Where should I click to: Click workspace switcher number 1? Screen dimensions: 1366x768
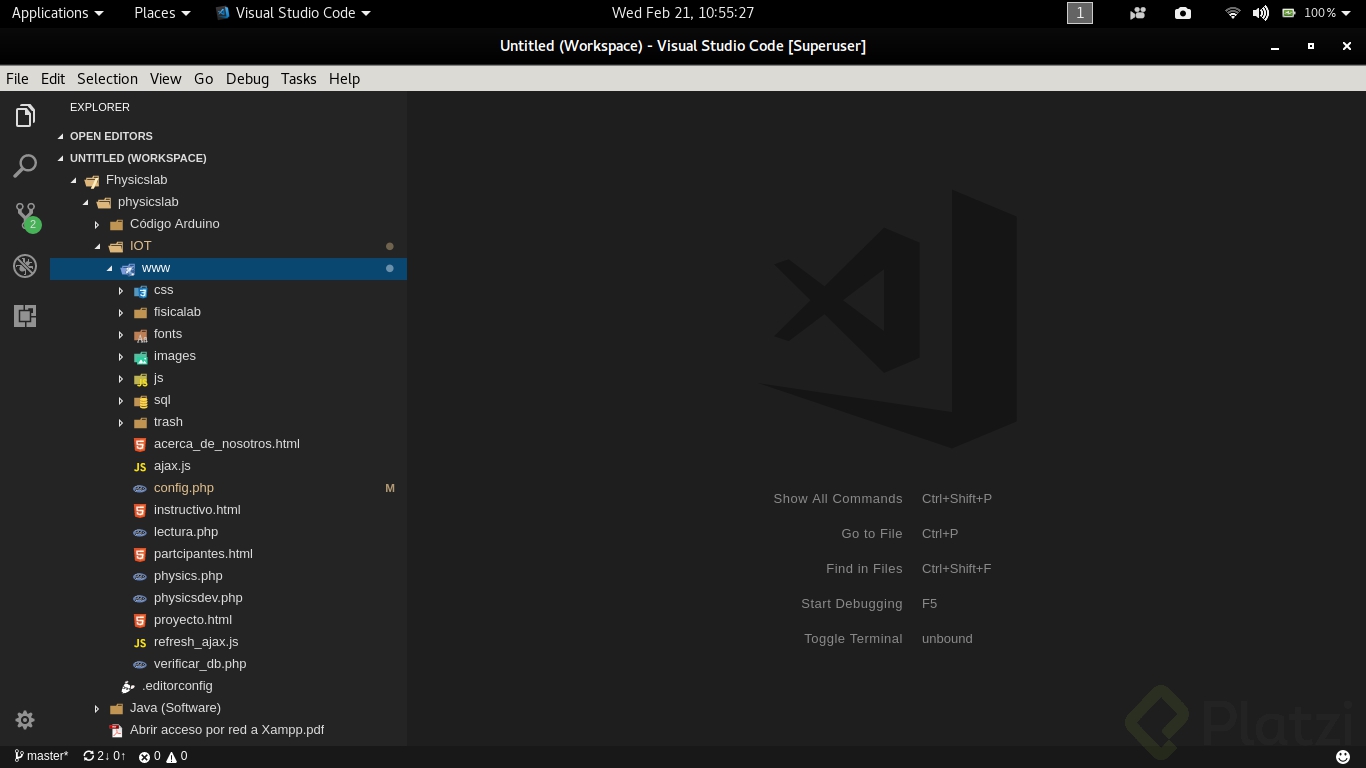click(1080, 13)
